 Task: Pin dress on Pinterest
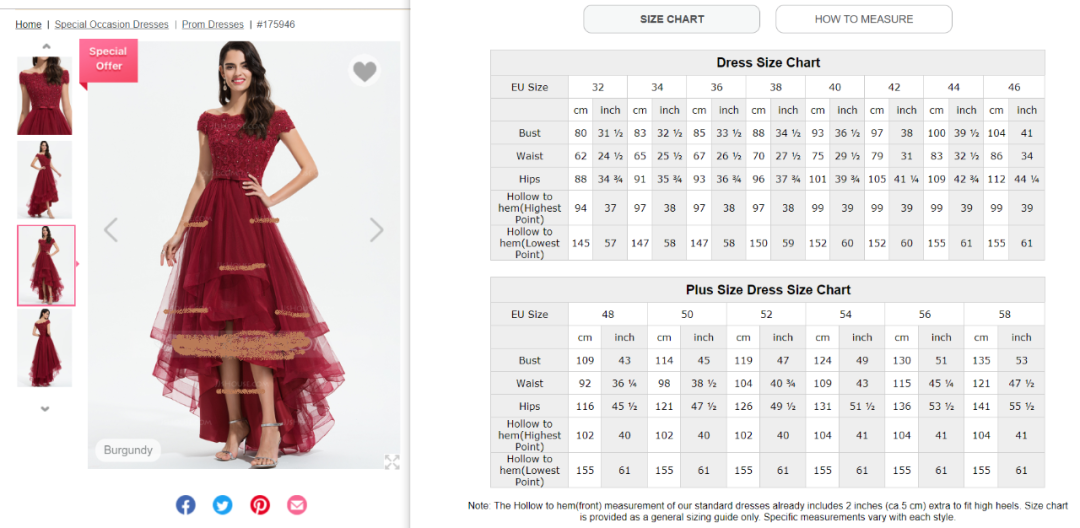click(260, 505)
